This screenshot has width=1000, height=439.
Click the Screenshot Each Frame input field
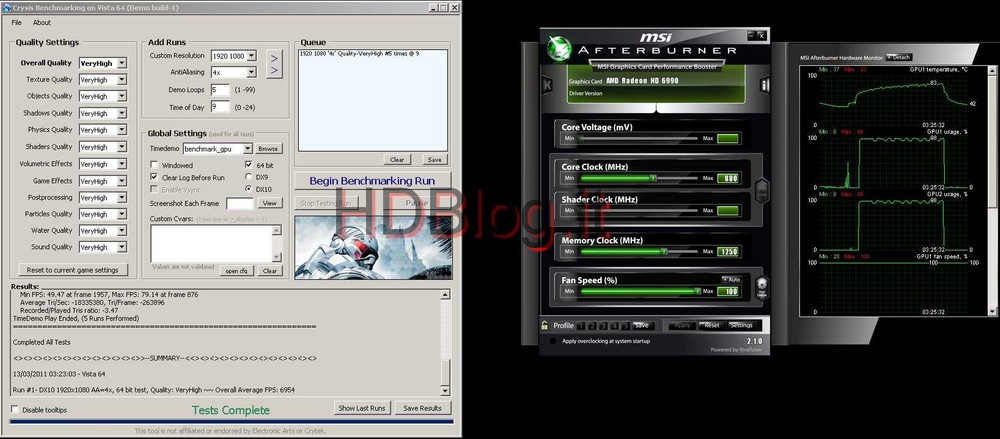[240, 204]
